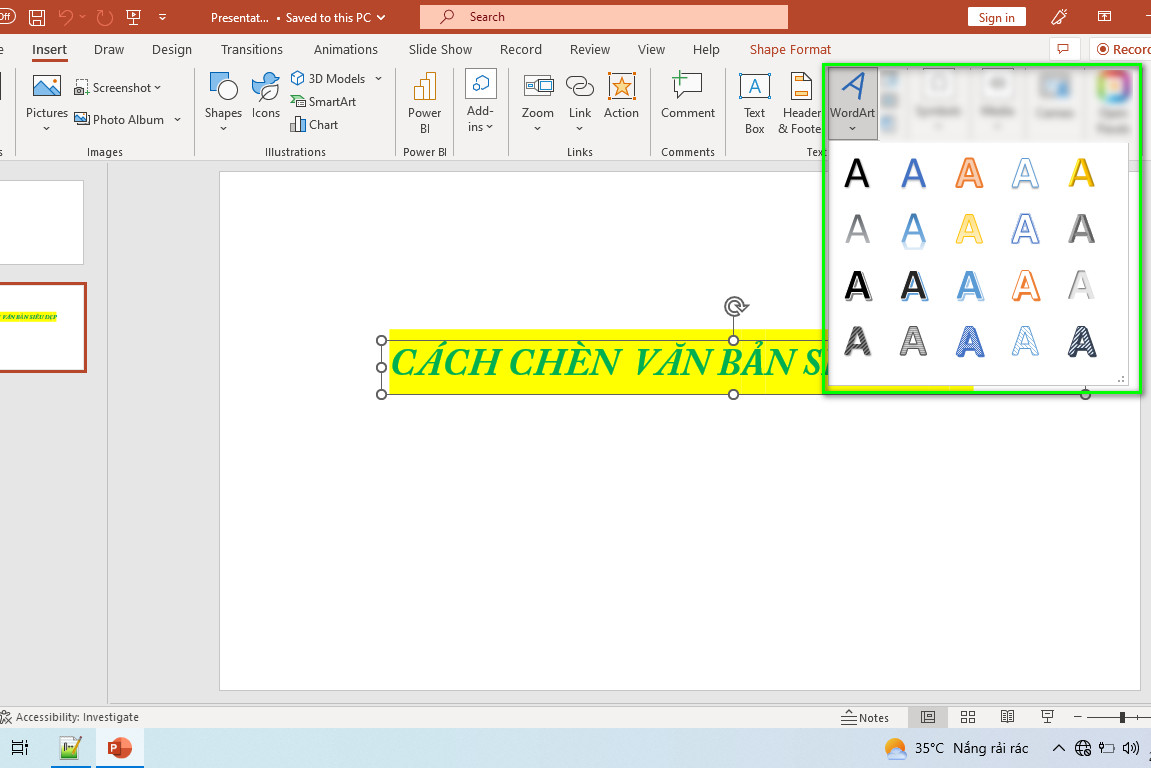
Task: Click the Action button
Action: (x=621, y=96)
